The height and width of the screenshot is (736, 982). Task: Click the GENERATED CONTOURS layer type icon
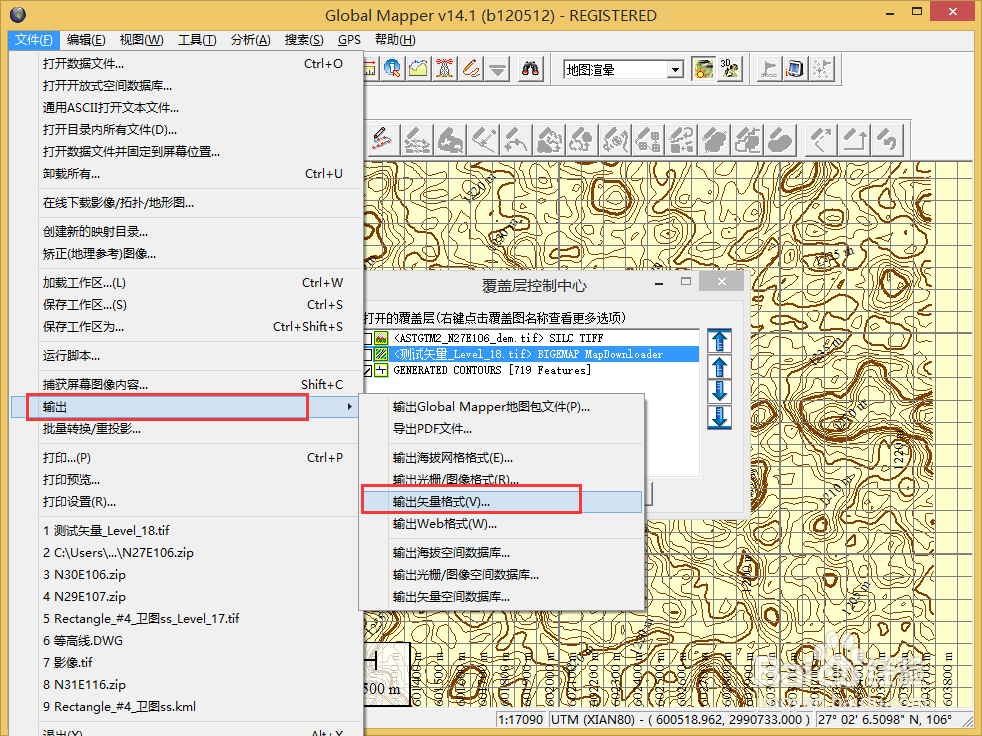point(381,370)
